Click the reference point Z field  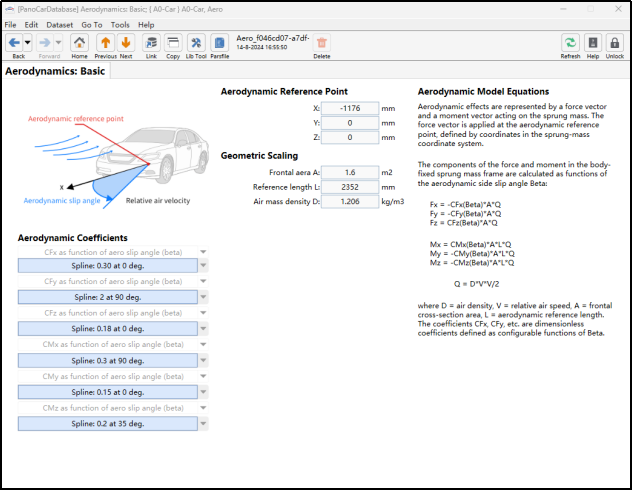pyautogui.click(x=350, y=137)
